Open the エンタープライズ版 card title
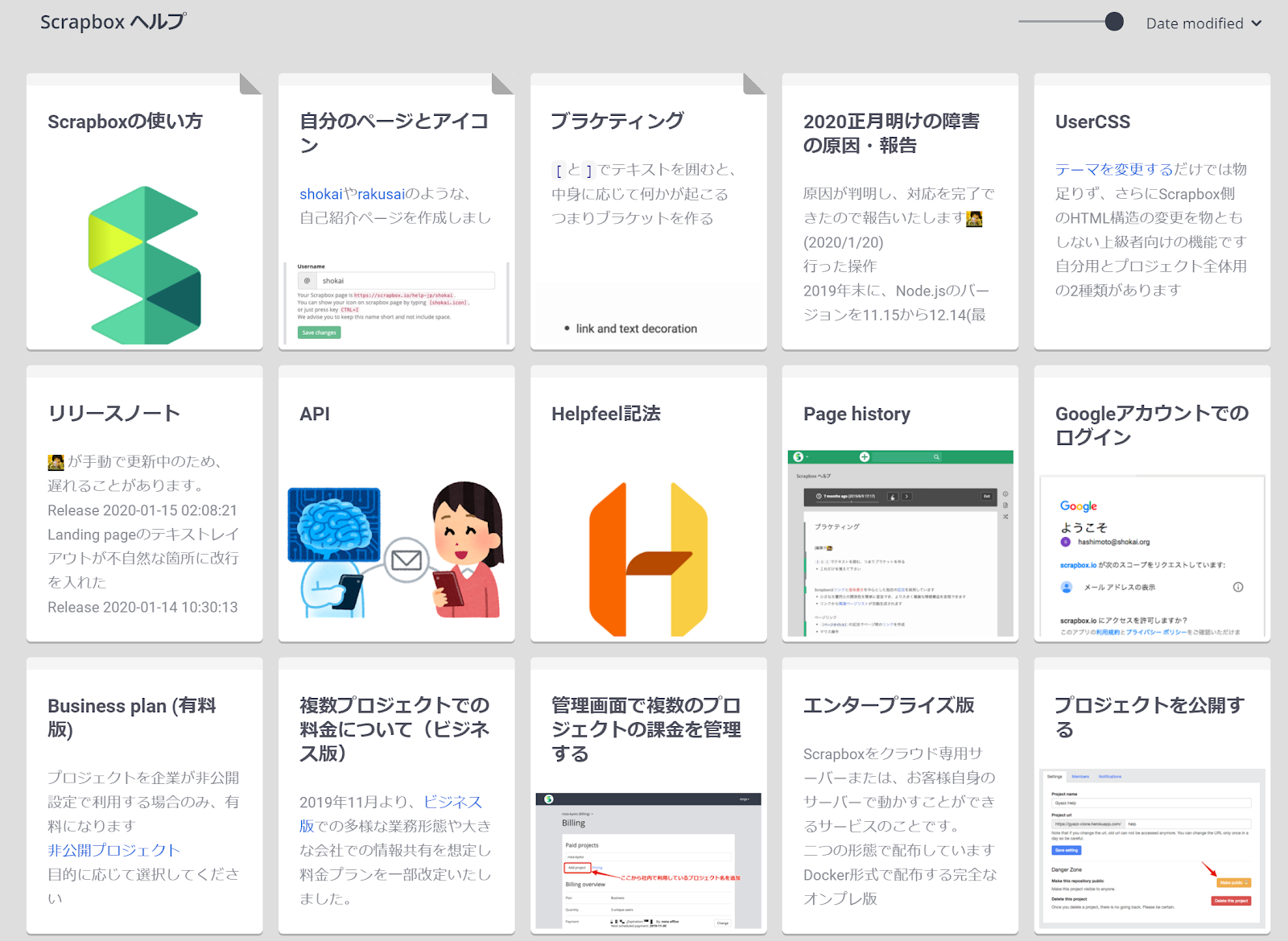This screenshot has width=1288, height=941. [889, 705]
